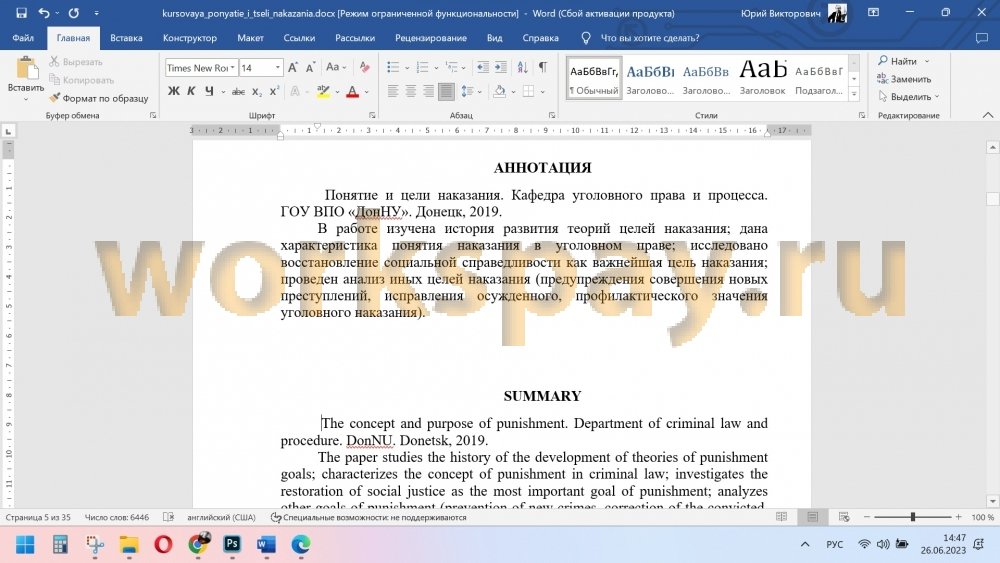Zoom in with the plus button

pos(958,517)
